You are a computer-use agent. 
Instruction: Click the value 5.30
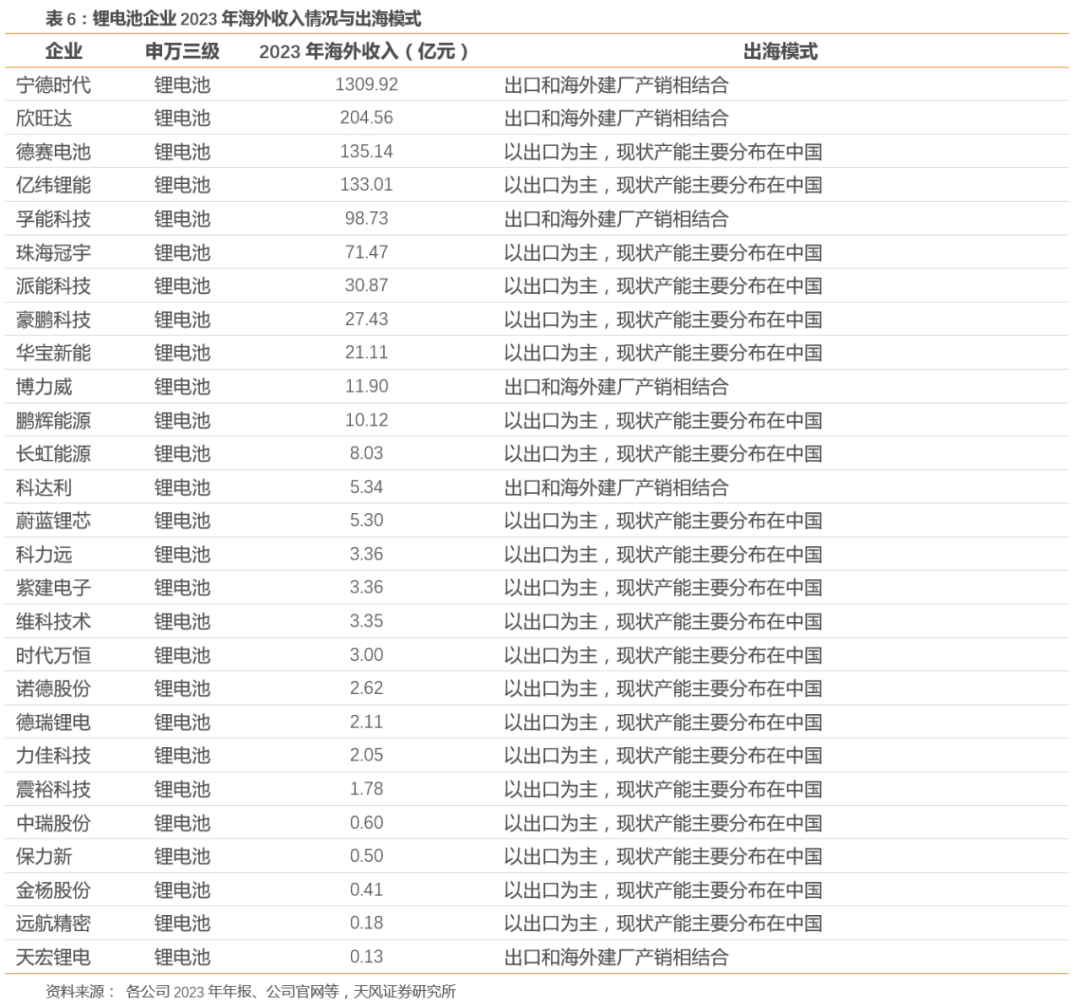366,520
